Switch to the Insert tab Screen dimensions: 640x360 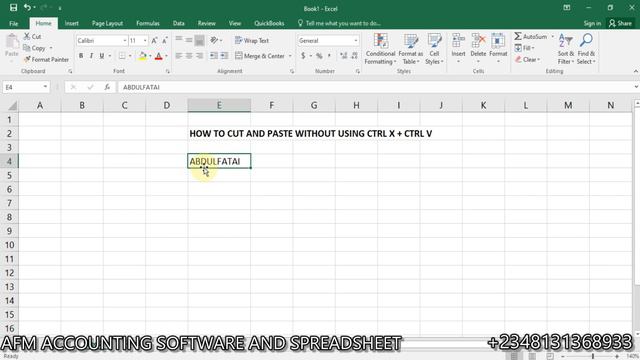tap(71, 23)
